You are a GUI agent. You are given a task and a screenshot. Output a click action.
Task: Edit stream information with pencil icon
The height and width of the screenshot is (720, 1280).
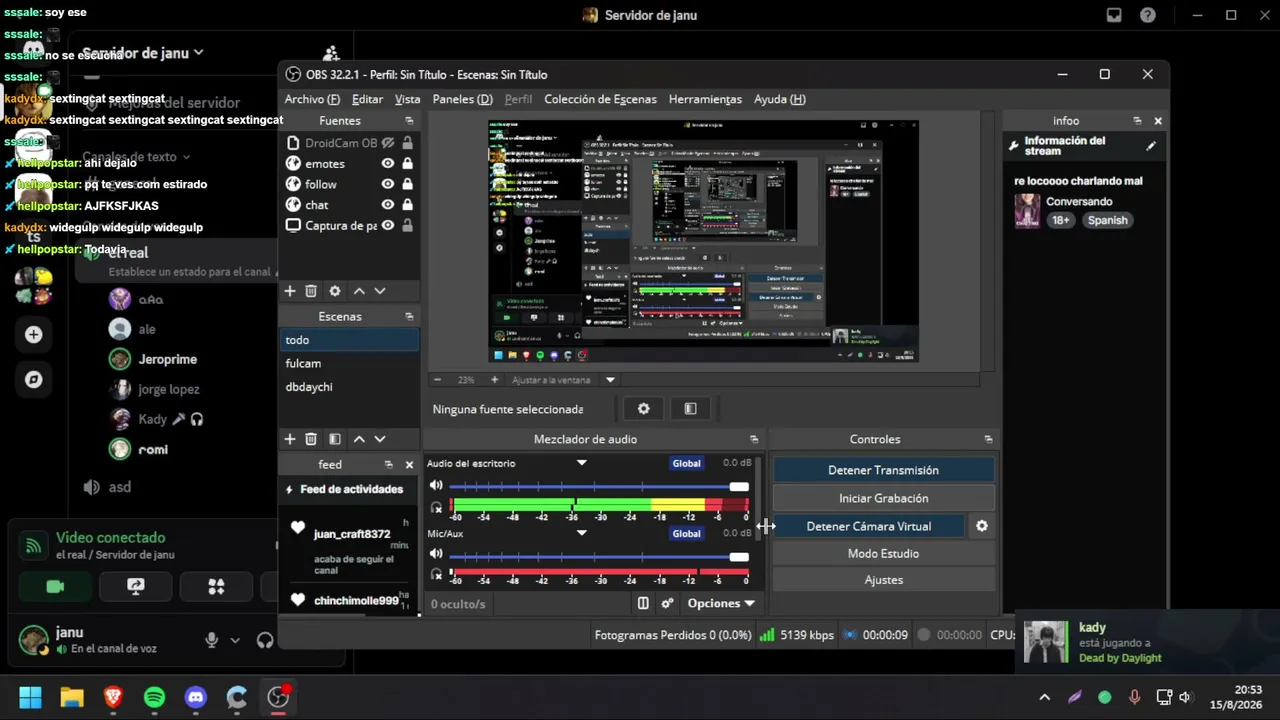tap(1151, 146)
